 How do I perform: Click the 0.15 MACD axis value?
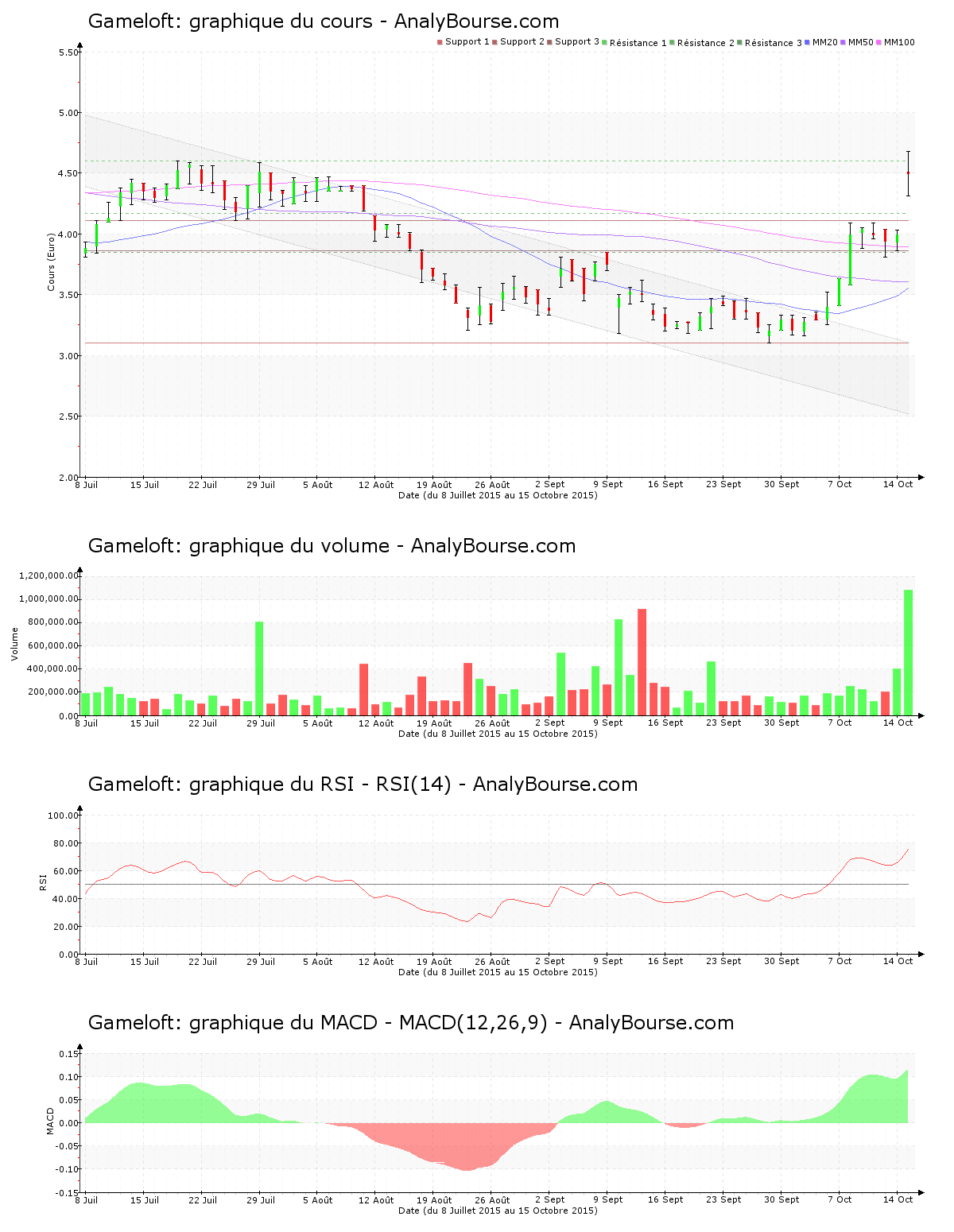pyautogui.click(x=69, y=1054)
